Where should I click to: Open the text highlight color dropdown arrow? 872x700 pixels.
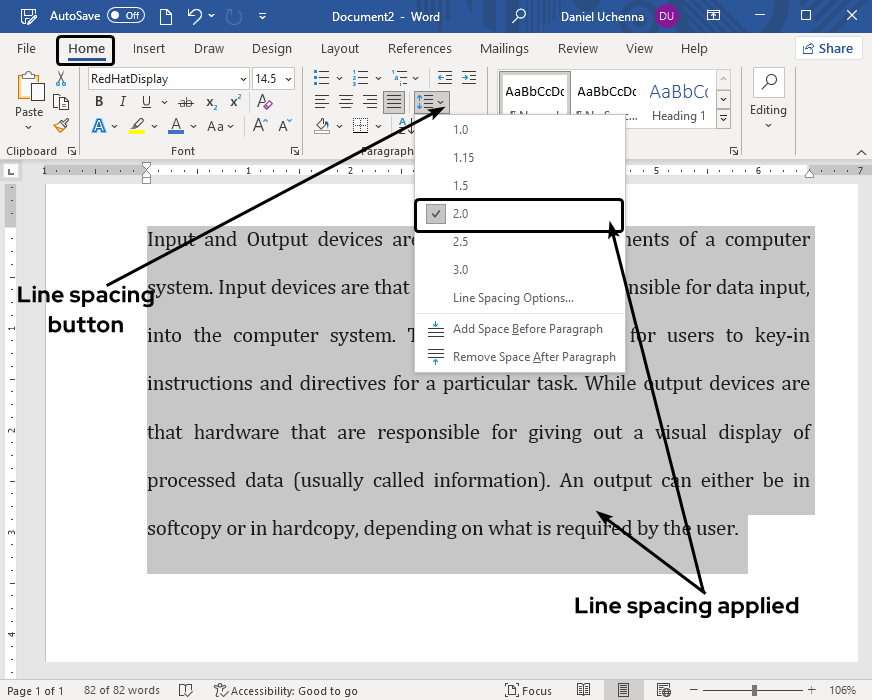tap(153, 125)
